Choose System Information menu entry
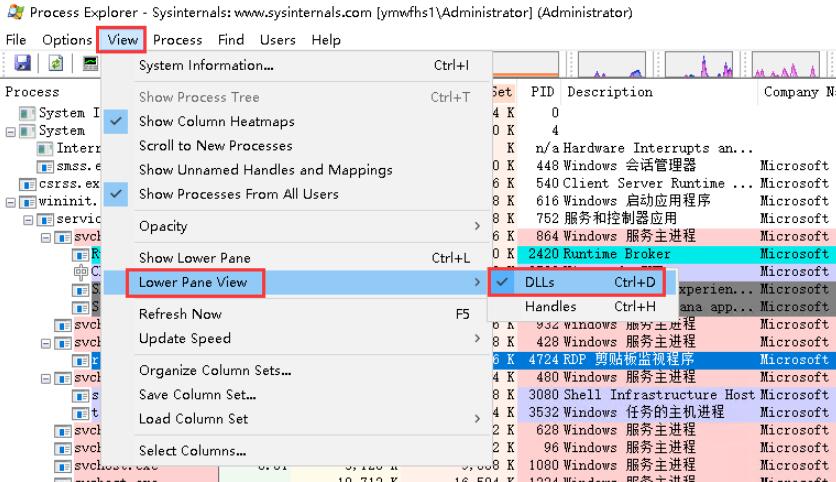 [x=296, y=66]
